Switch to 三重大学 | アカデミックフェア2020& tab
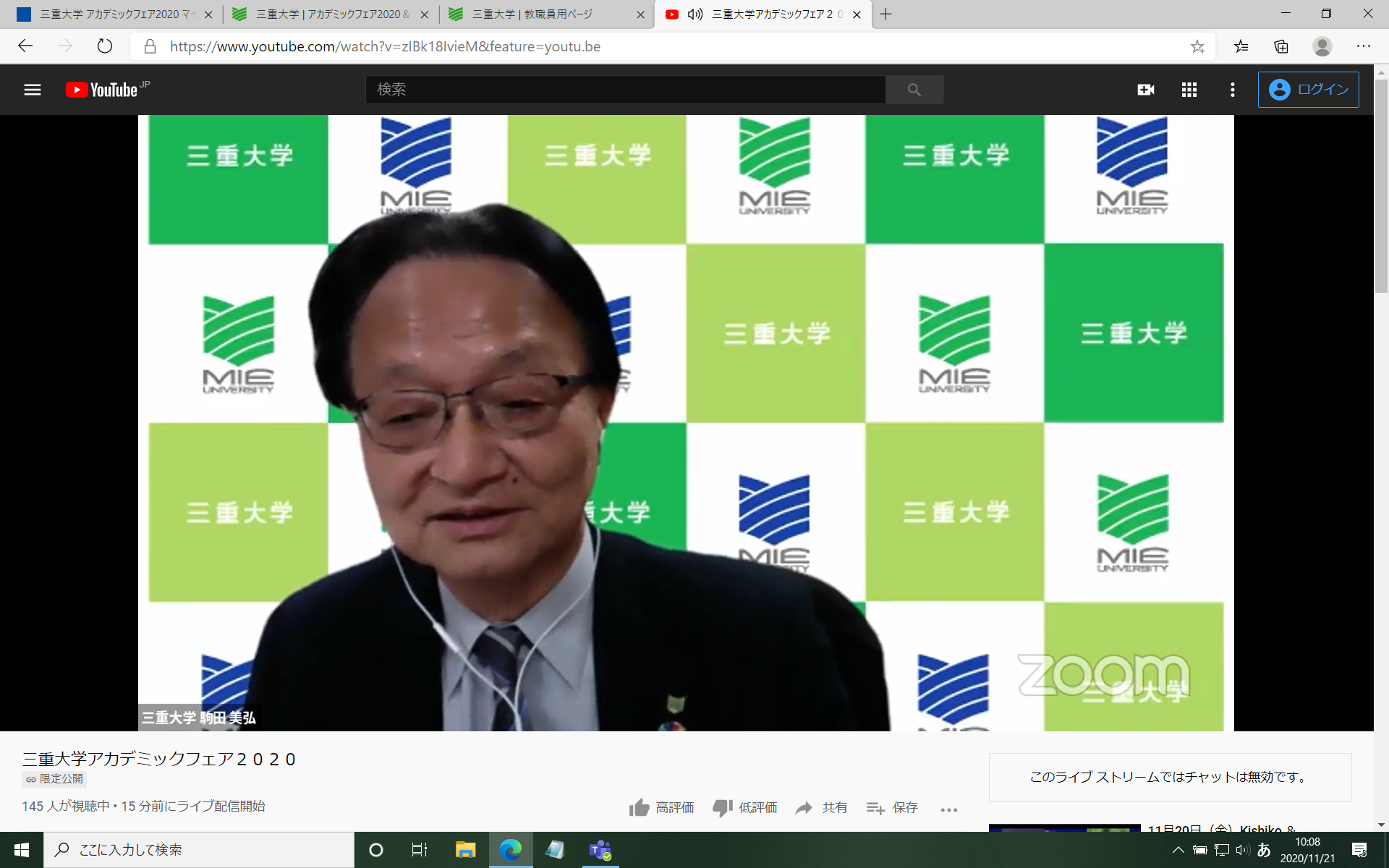The image size is (1389, 868). pyautogui.click(x=331, y=14)
